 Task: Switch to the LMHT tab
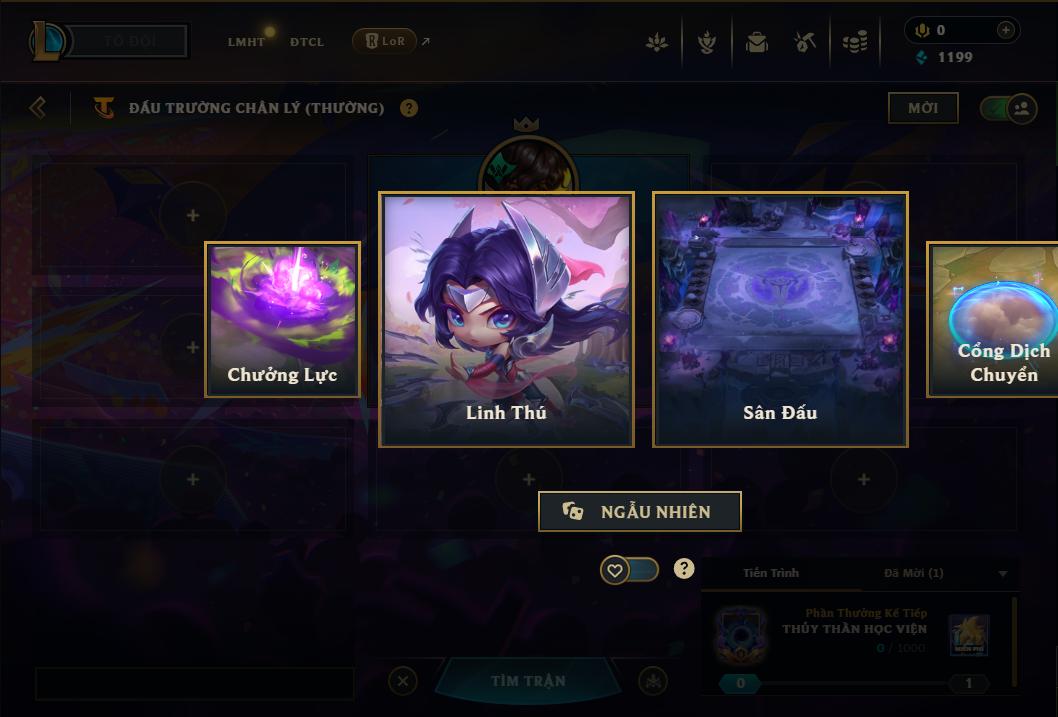(x=246, y=42)
